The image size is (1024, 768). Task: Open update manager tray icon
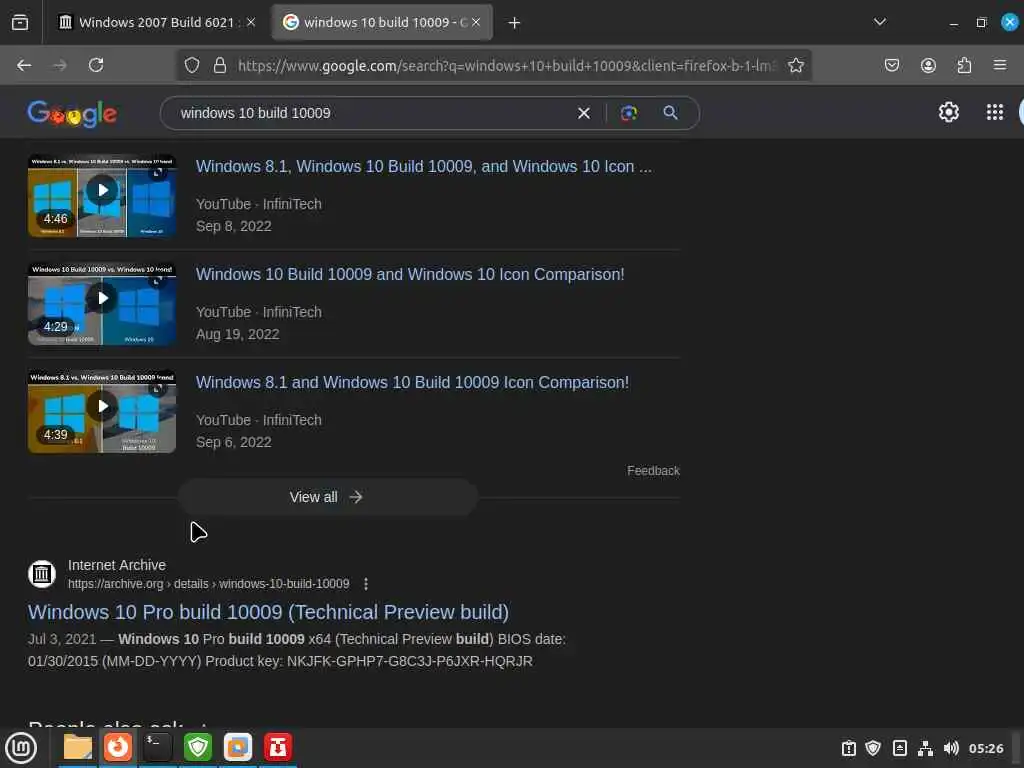tap(848, 748)
